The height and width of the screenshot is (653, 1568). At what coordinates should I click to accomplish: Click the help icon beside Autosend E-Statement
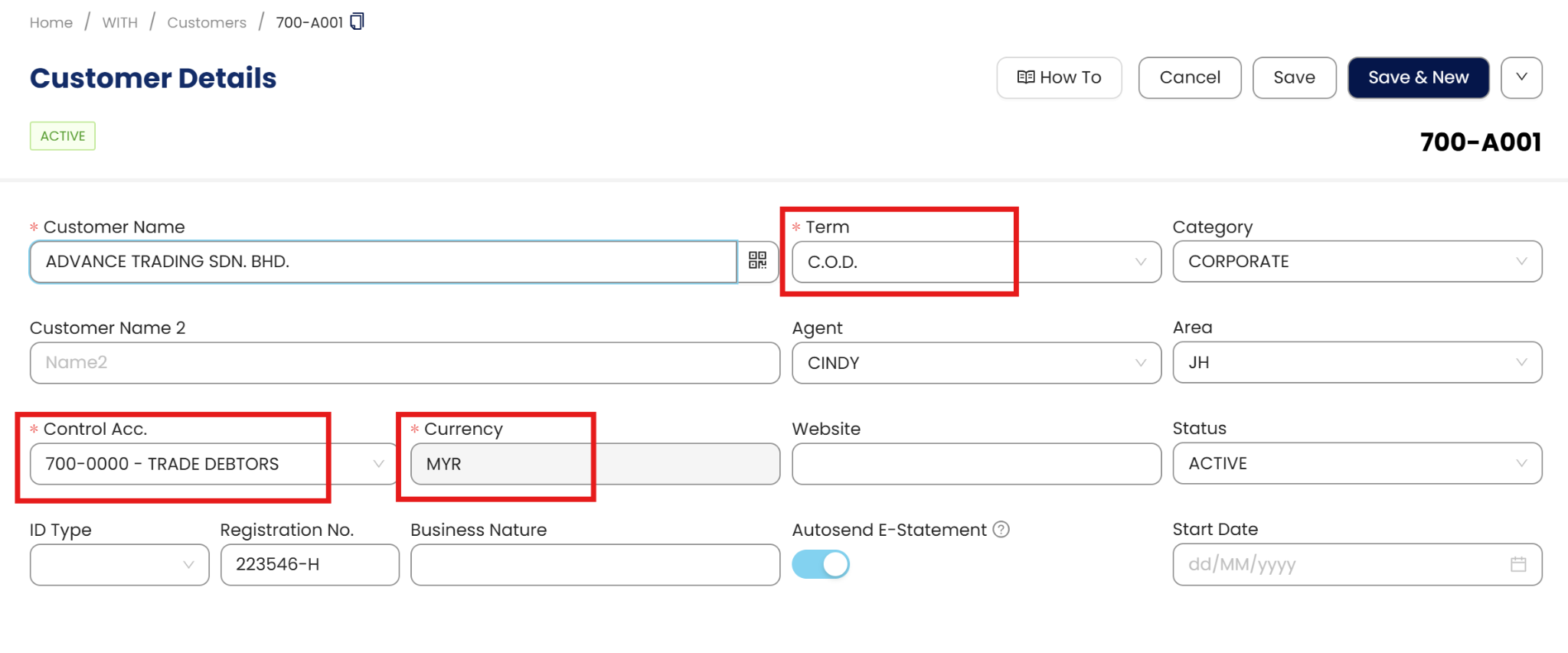(x=1001, y=529)
